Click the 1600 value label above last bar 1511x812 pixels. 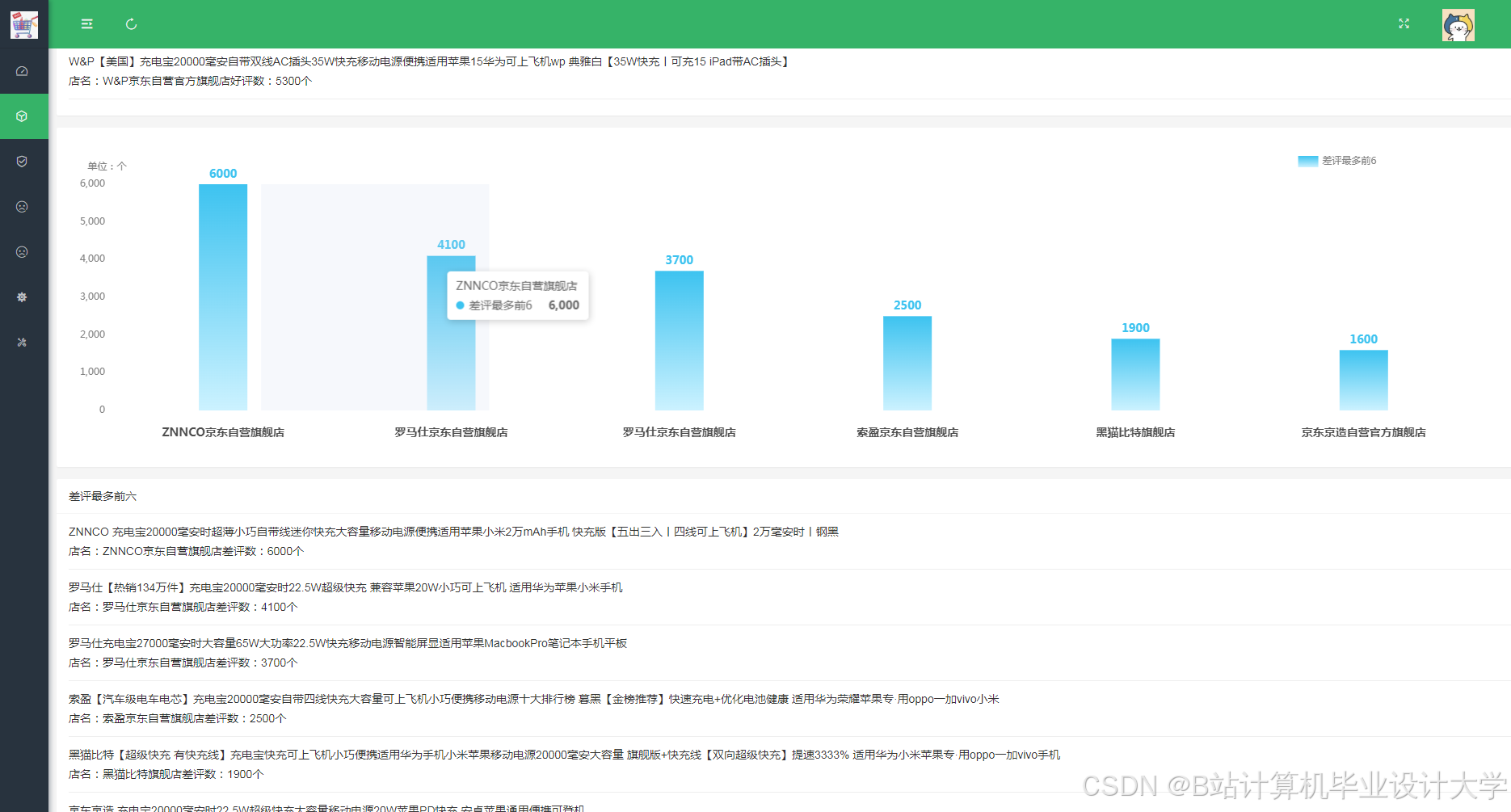1364,339
